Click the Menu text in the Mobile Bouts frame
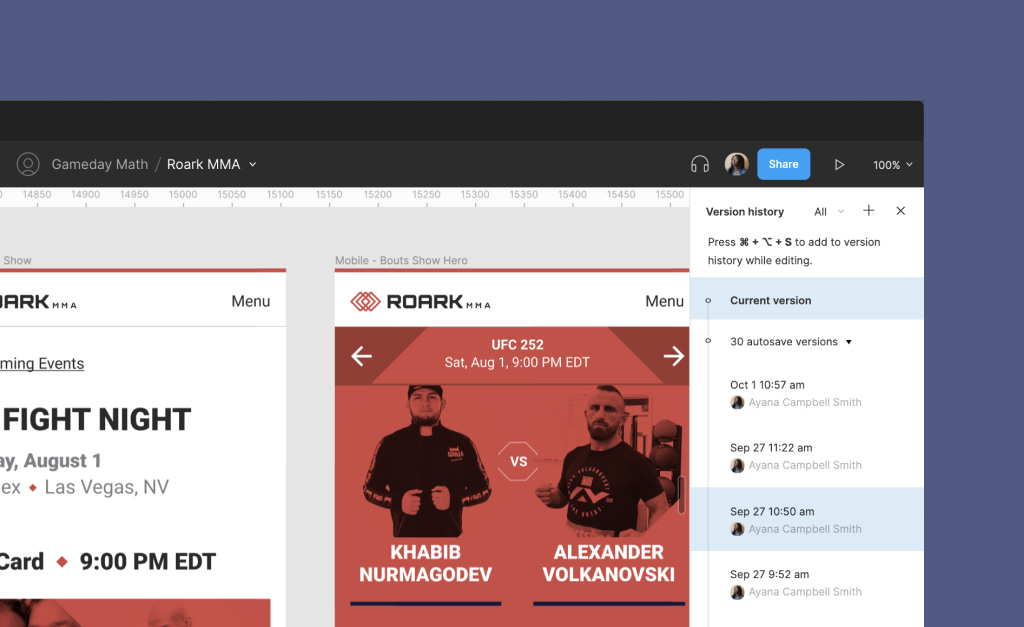 (x=664, y=301)
